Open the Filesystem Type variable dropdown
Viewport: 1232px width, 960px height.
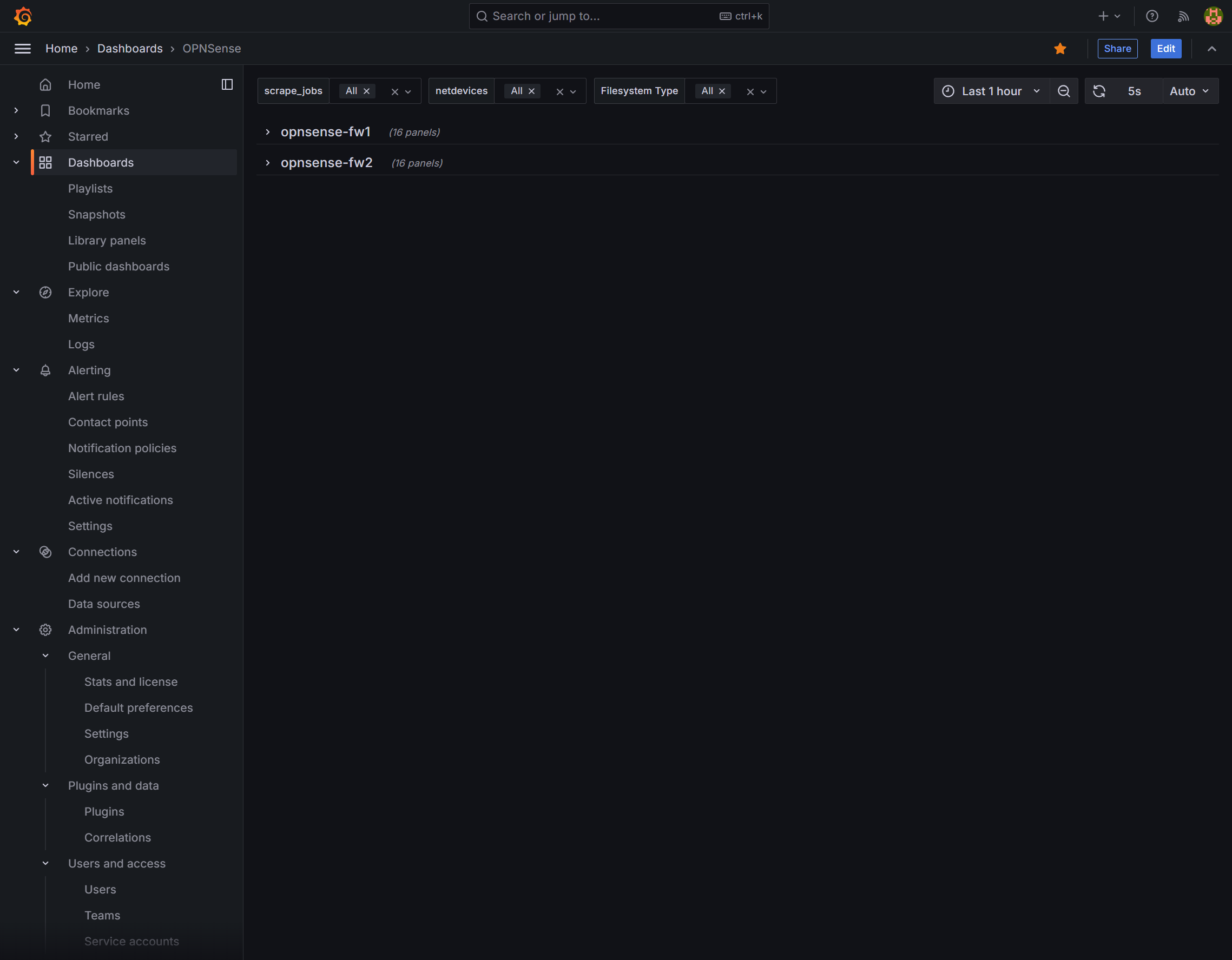[763, 92]
